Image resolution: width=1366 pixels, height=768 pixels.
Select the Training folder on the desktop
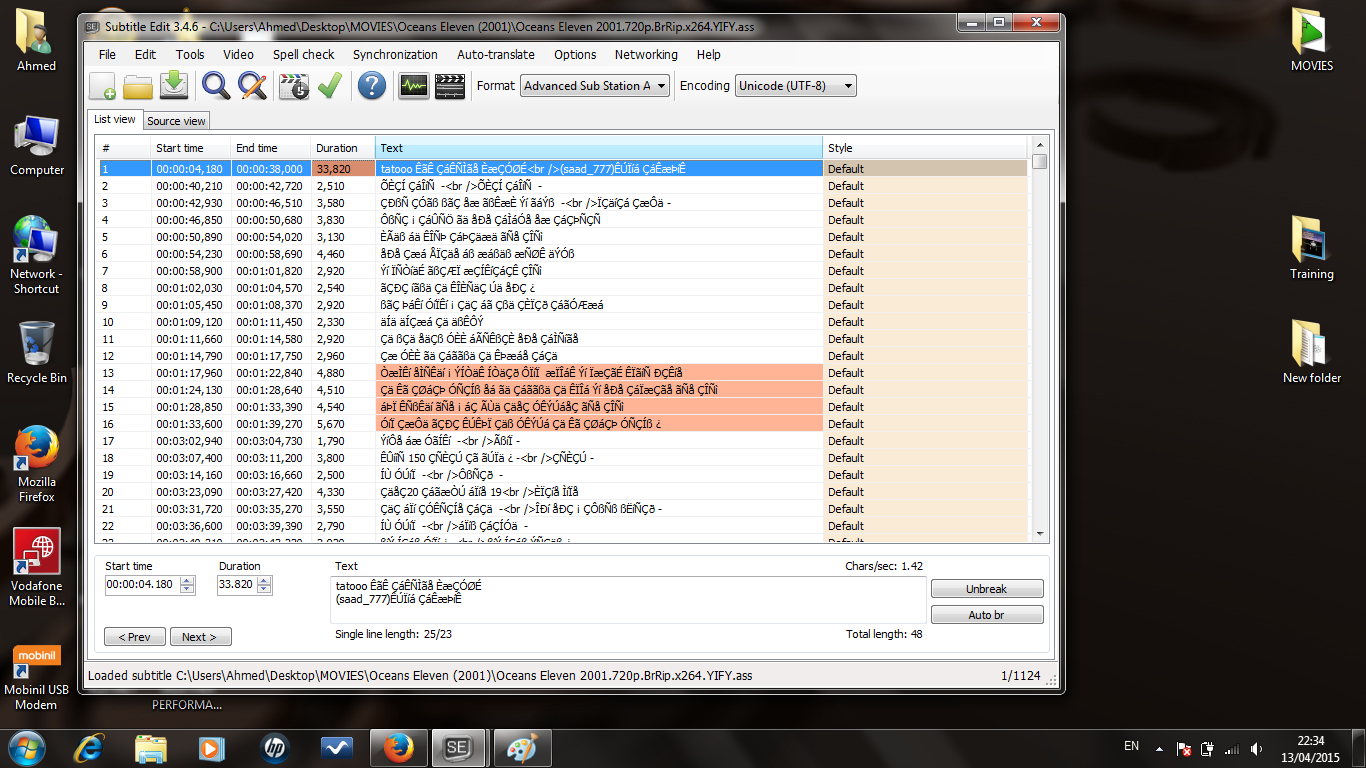[1312, 249]
